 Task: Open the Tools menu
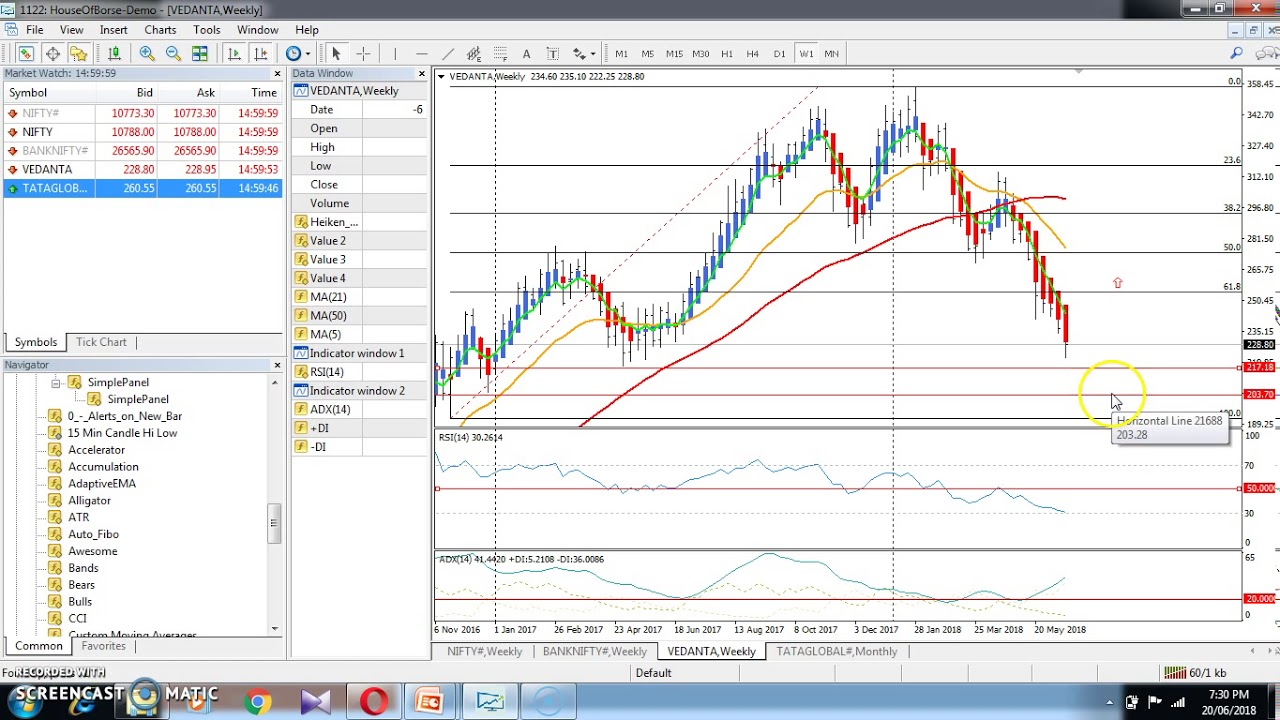pos(207,30)
